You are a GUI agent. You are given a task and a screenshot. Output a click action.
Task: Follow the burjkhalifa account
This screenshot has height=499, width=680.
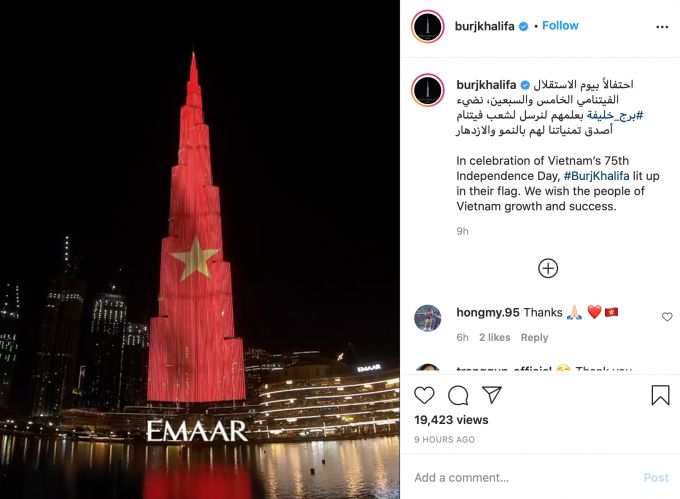(x=560, y=26)
